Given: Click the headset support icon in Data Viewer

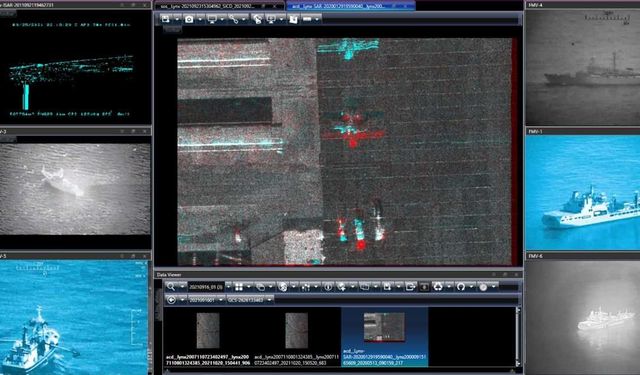Looking at the screenshot, I should click(461, 287).
